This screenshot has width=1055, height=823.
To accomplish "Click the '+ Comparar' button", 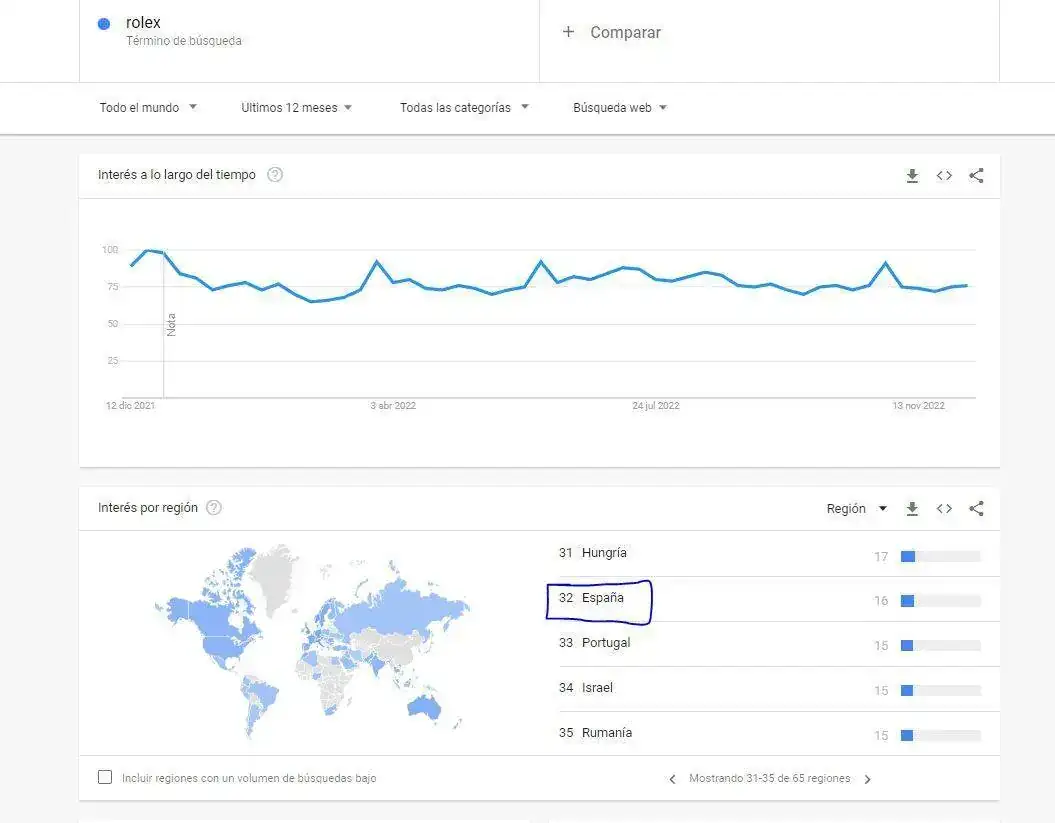I will [x=612, y=32].
